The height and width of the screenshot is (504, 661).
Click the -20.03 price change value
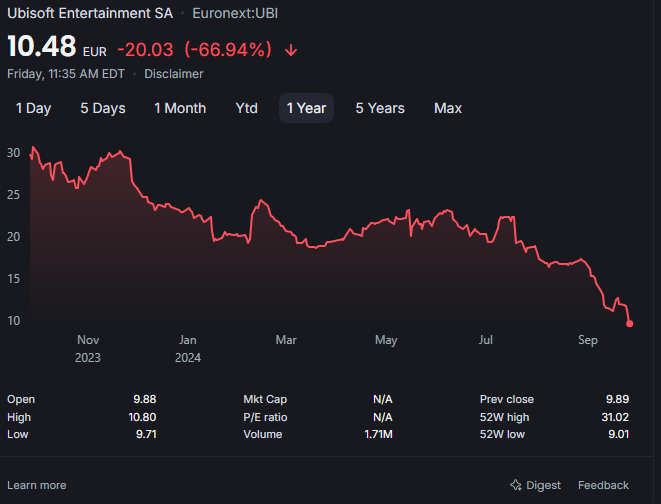click(x=145, y=50)
